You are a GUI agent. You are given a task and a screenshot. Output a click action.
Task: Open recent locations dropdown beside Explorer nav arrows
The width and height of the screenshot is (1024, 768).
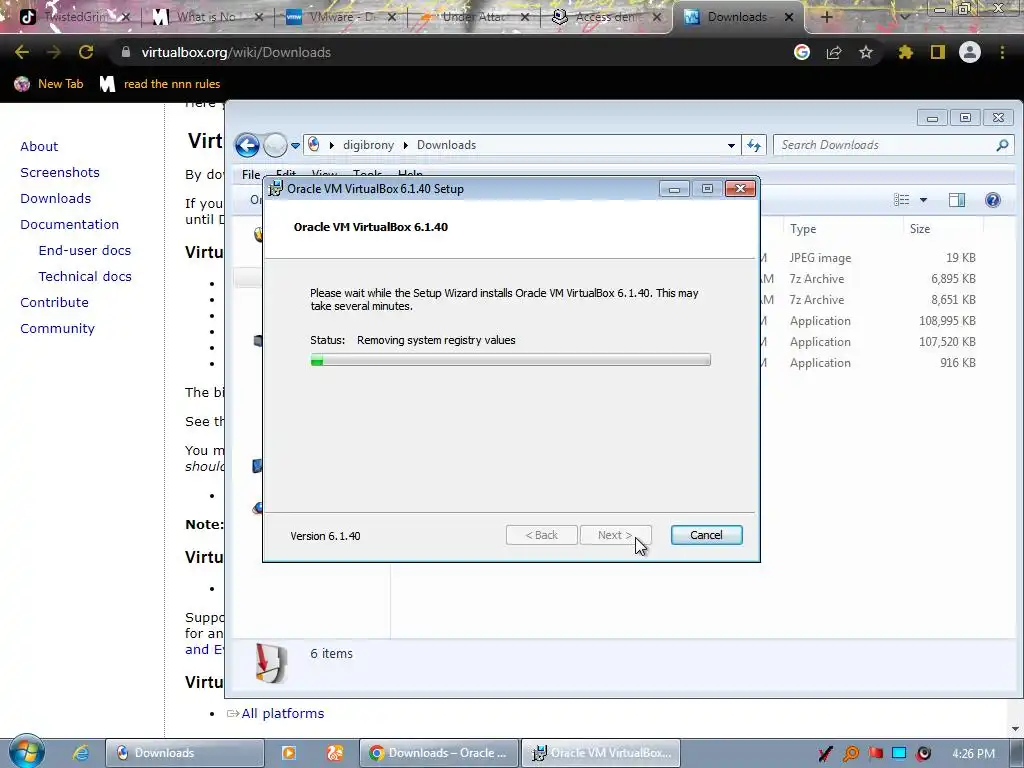[295, 146]
